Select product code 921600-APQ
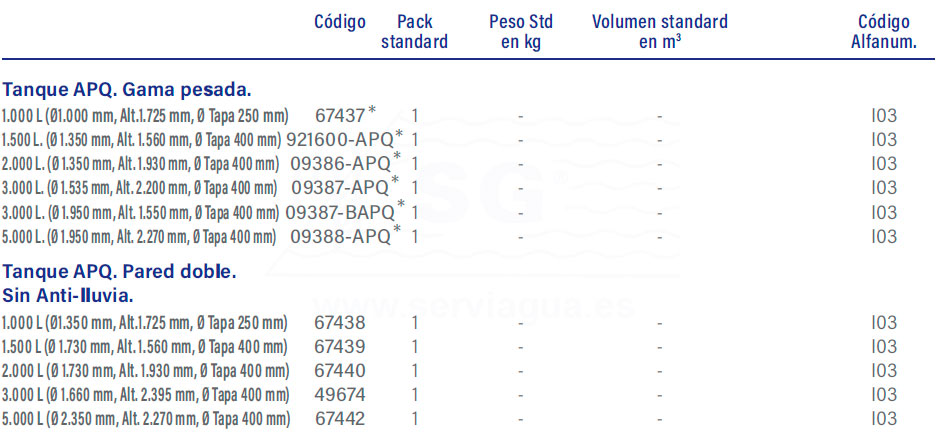The image size is (948, 435). (x=340, y=139)
